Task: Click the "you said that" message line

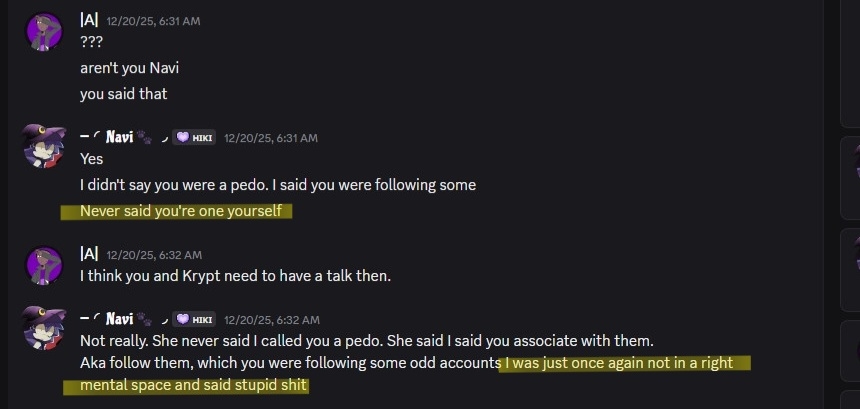Action: 123,94
